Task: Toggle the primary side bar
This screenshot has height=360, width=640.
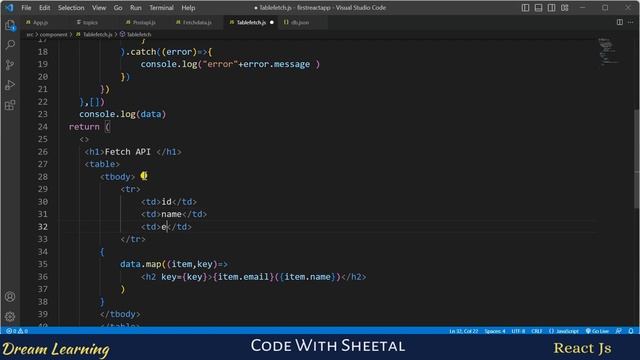Action: point(525,7)
